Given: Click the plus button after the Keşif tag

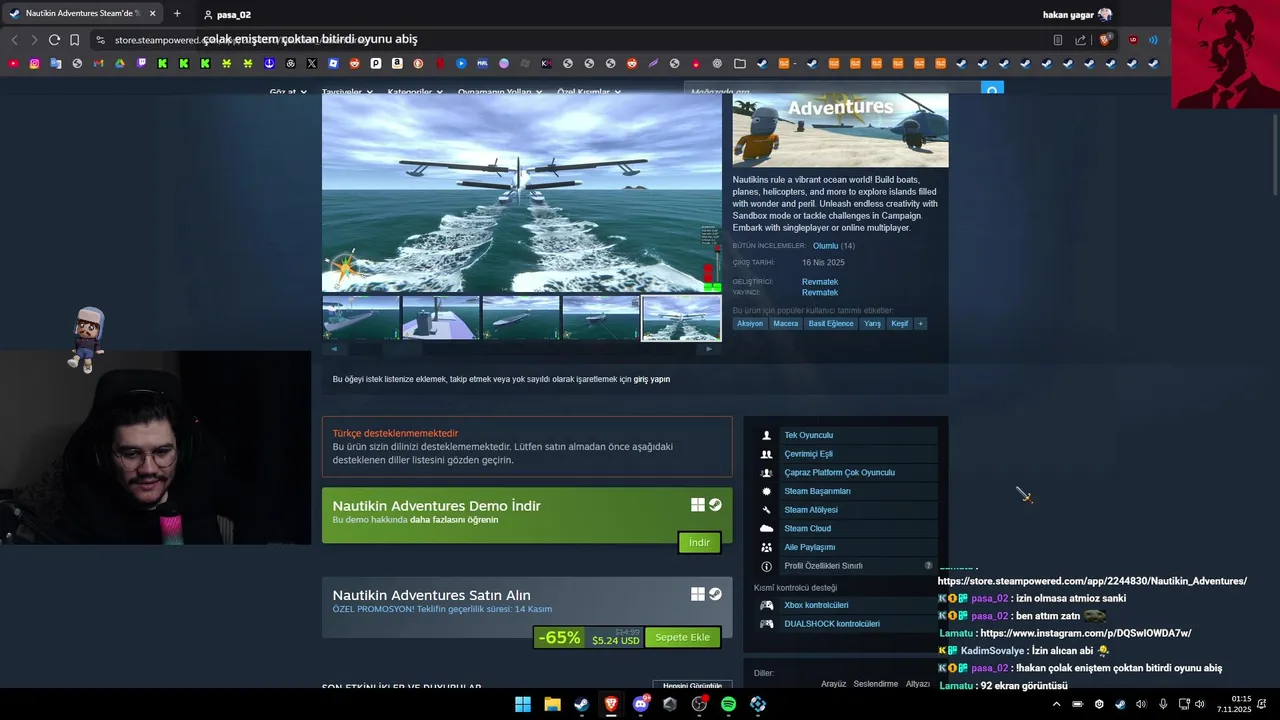Looking at the screenshot, I should (x=920, y=323).
